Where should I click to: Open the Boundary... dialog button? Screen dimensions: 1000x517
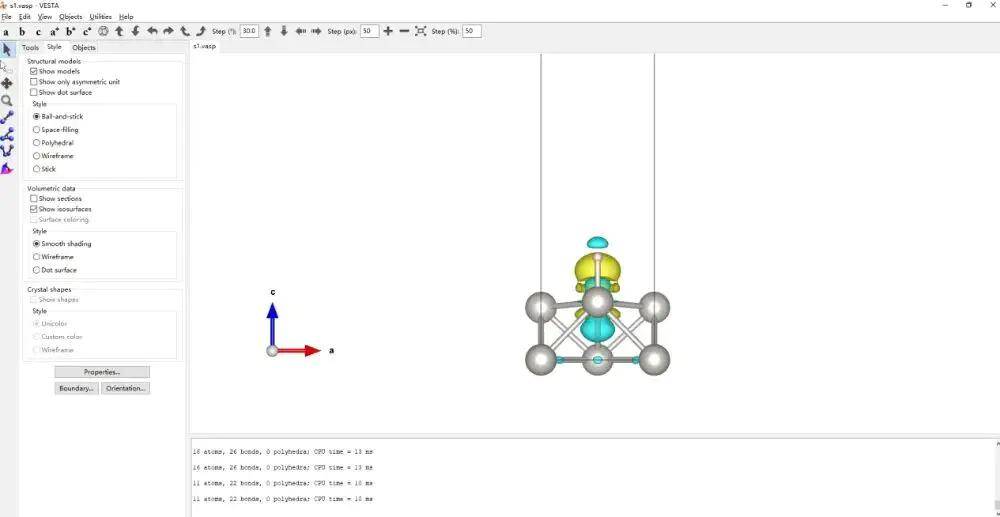pyautogui.click(x=76, y=388)
